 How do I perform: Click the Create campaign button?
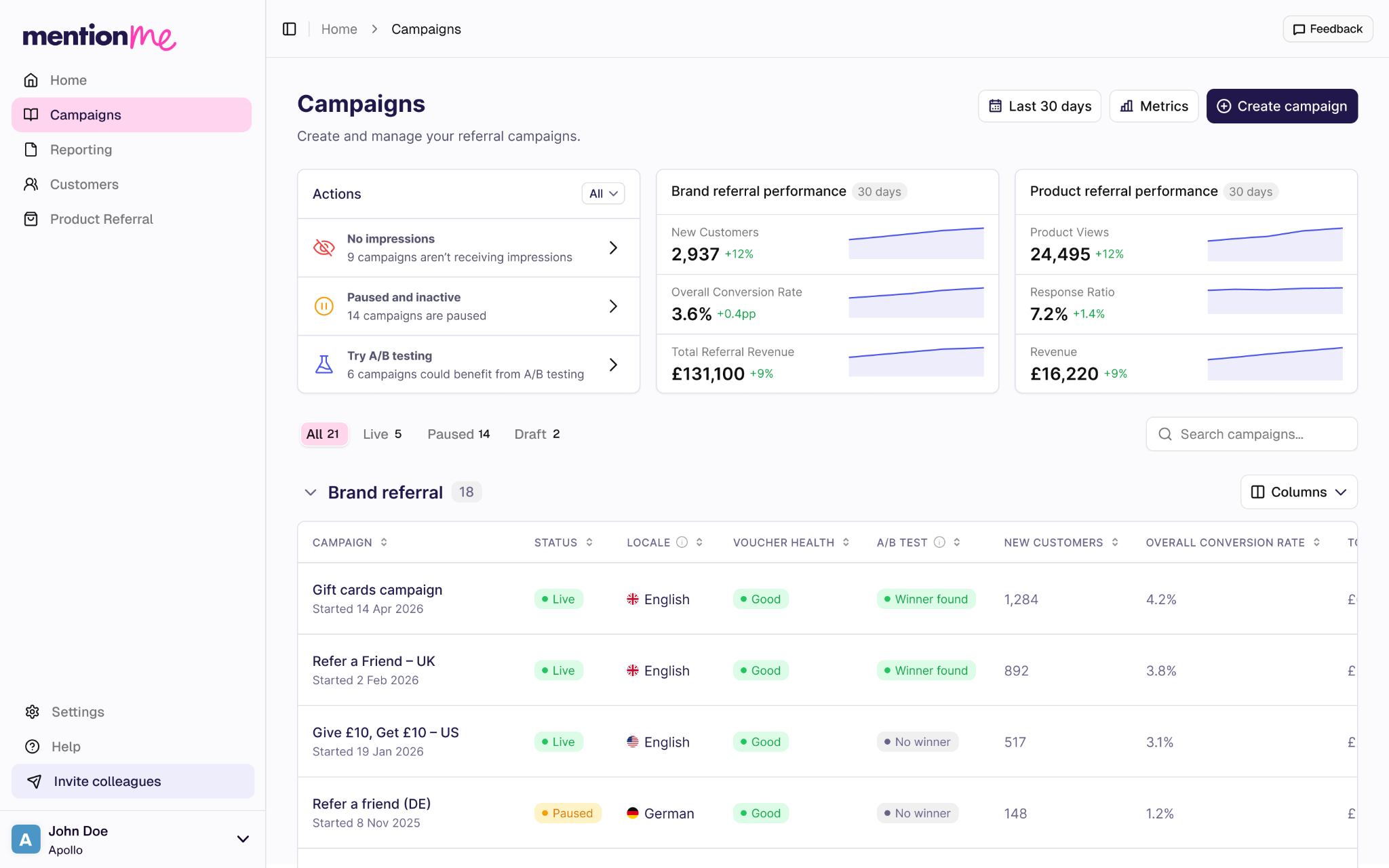[1281, 106]
